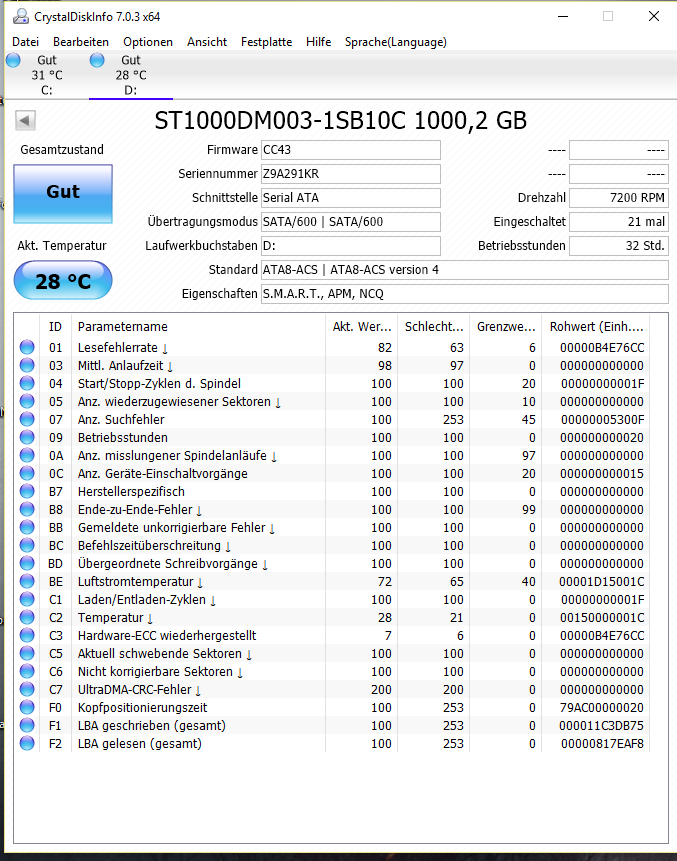Click the Schnittstelle field Serial ATA
This screenshot has height=861, width=677.
(x=351, y=198)
